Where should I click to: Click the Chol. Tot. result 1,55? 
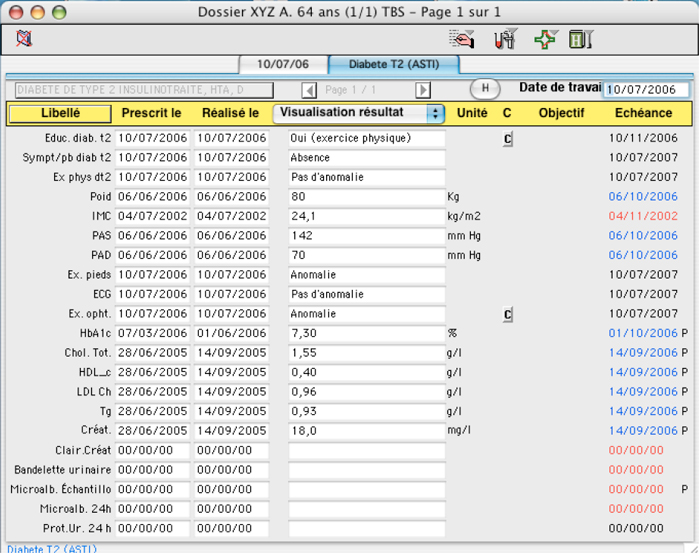pos(367,353)
